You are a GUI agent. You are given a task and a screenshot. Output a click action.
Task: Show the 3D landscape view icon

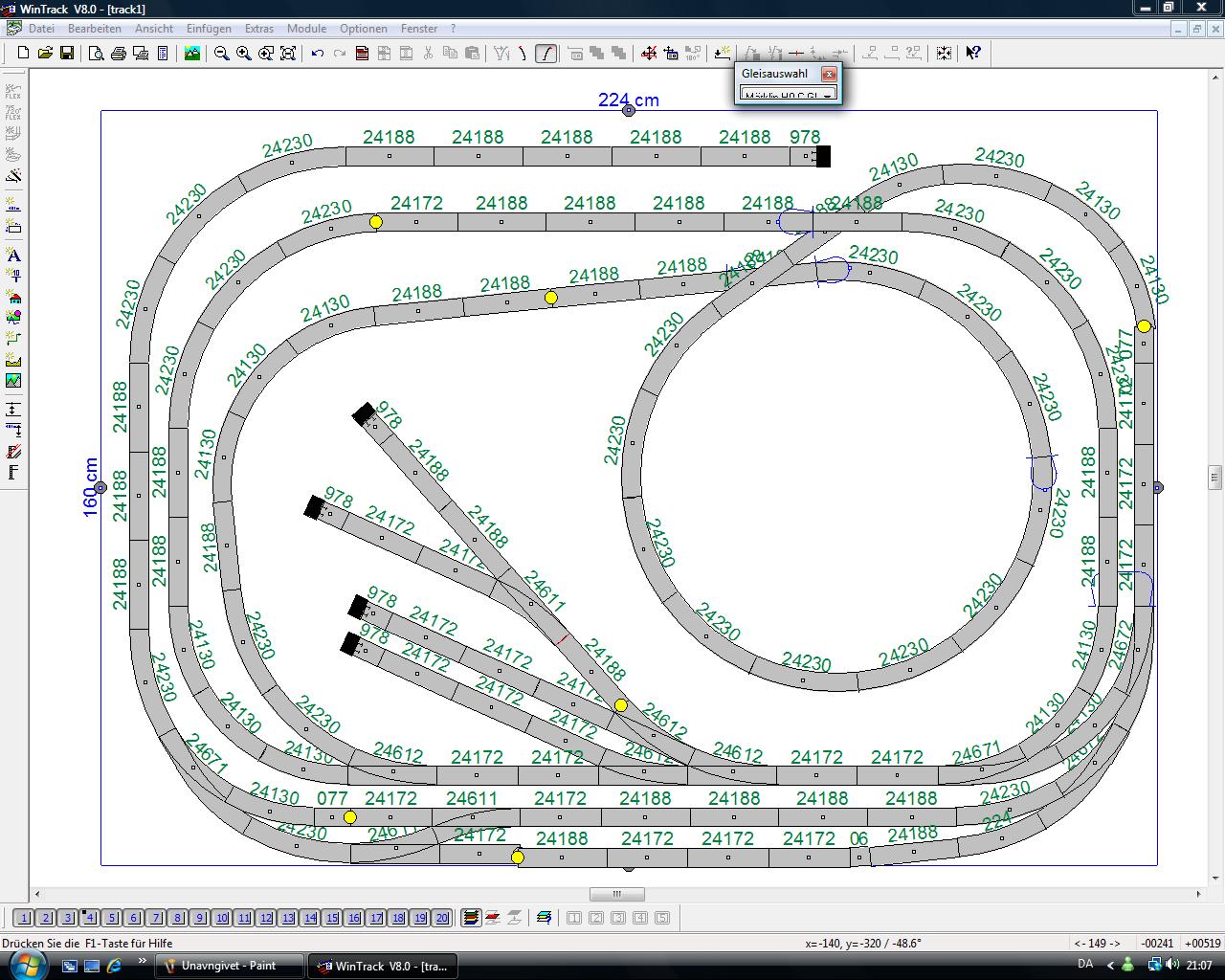pyautogui.click(x=192, y=54)
